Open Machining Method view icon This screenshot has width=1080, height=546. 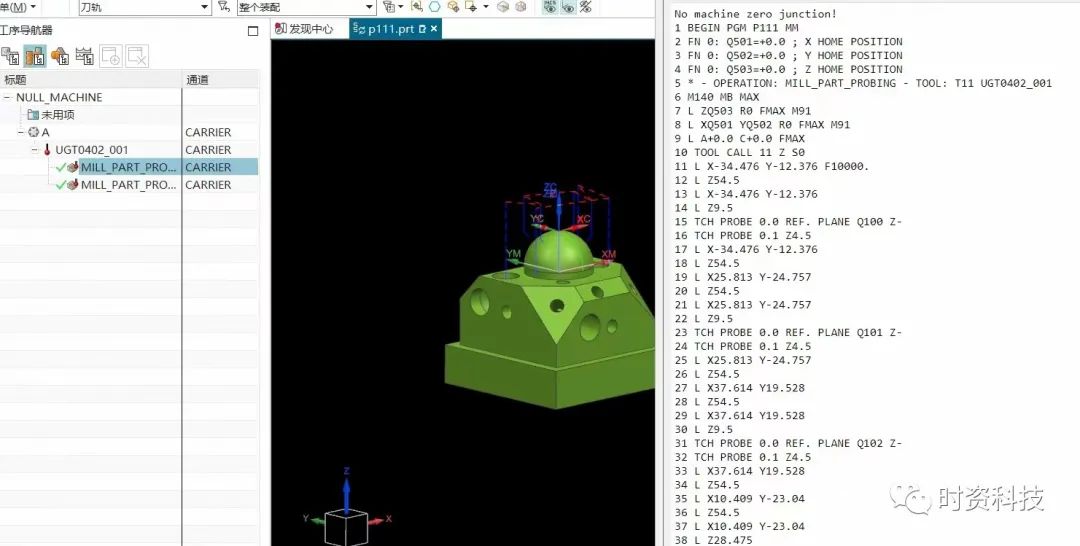click(x=85, y=56)
